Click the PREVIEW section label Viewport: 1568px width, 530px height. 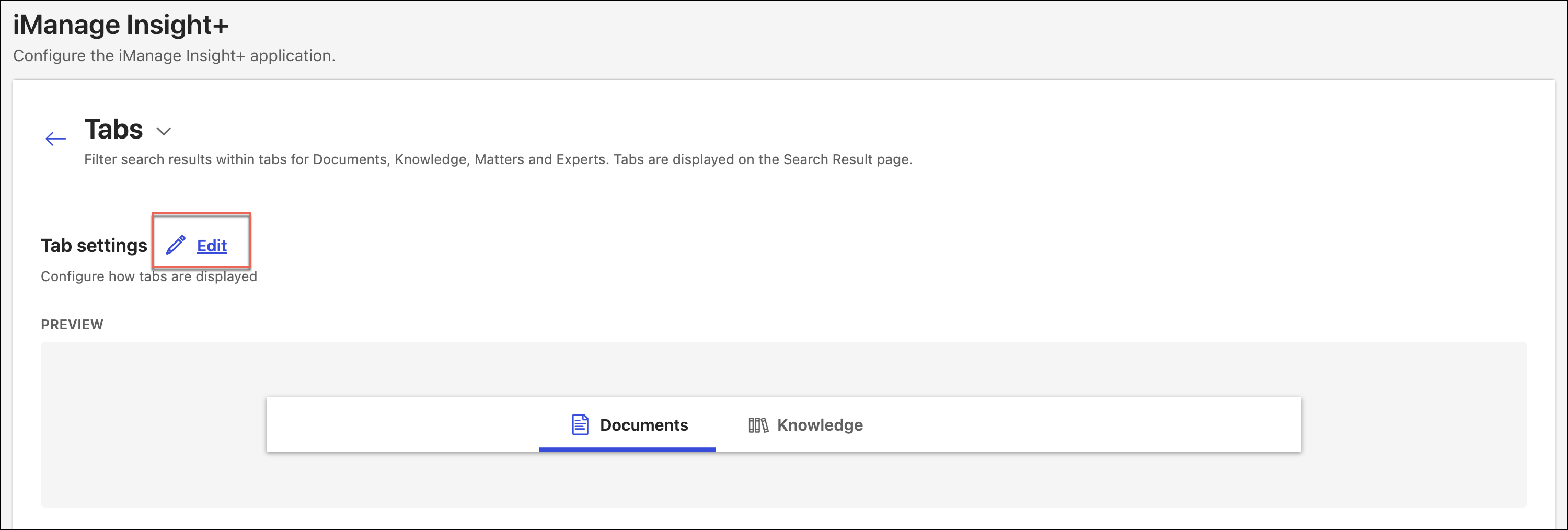pos(72,325)
